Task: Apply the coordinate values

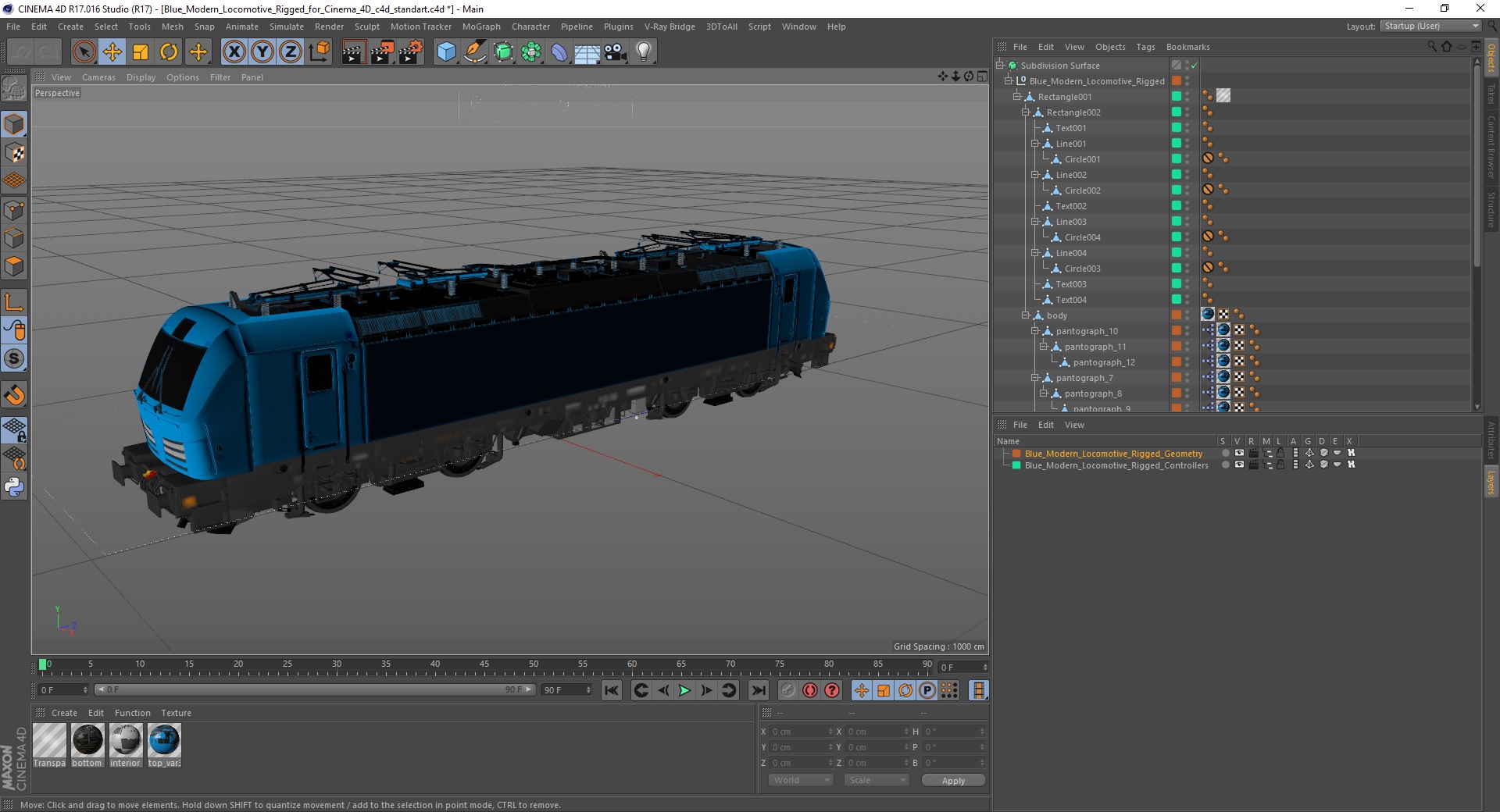Action: point(953,780)
